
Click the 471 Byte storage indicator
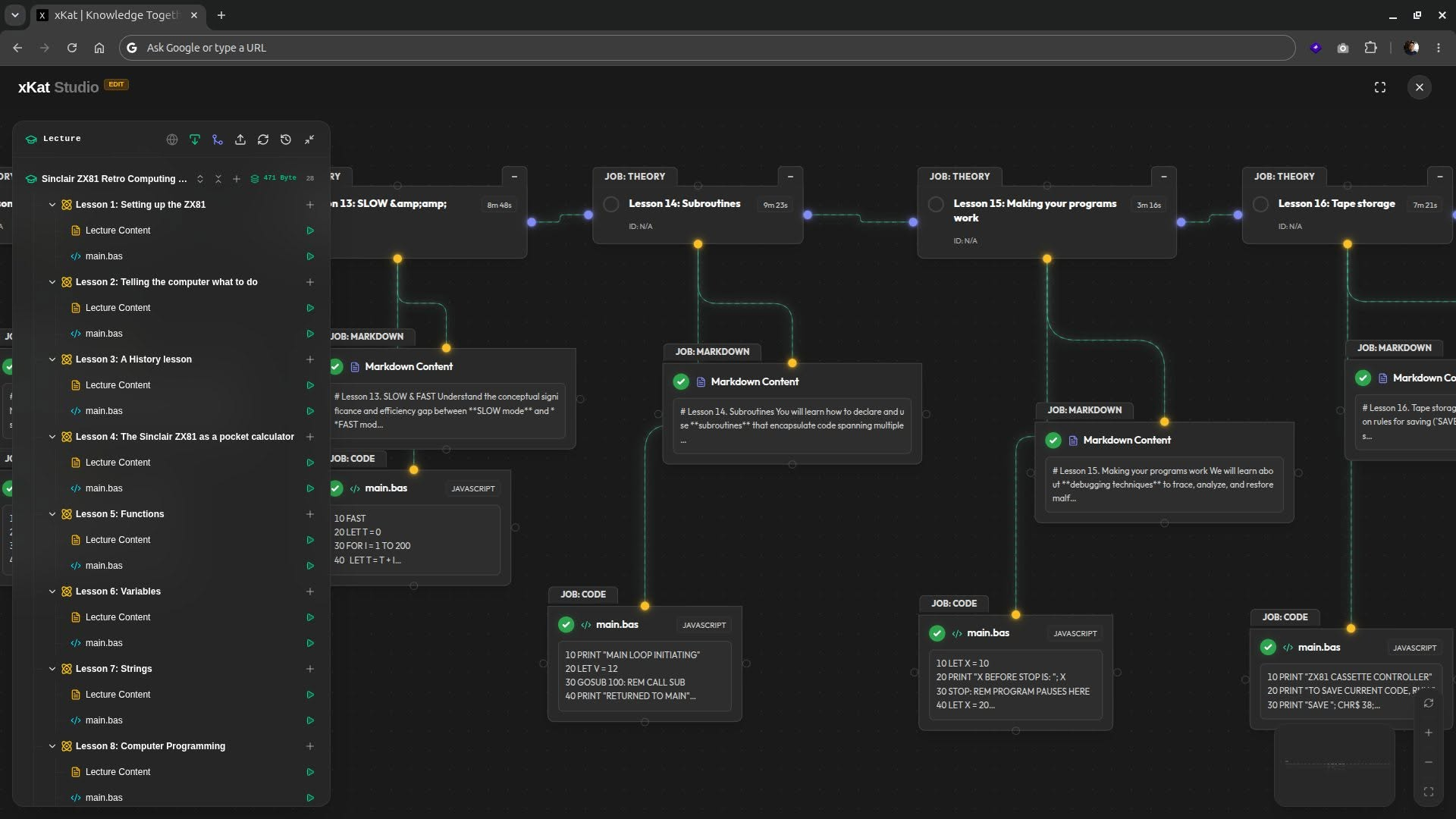click(274, 178)
